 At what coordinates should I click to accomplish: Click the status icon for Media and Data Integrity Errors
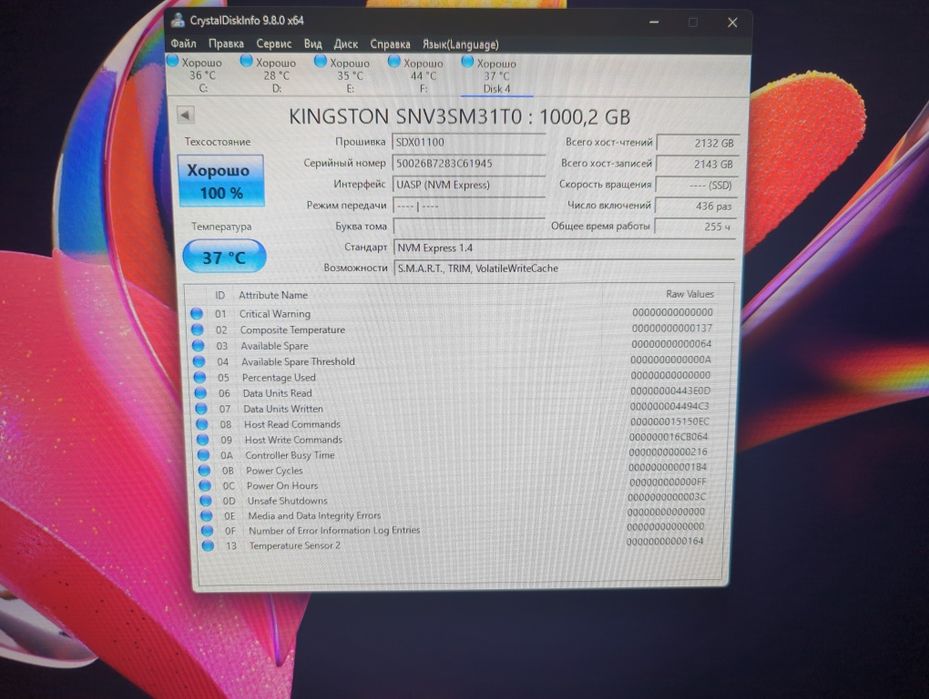(206, 515)
